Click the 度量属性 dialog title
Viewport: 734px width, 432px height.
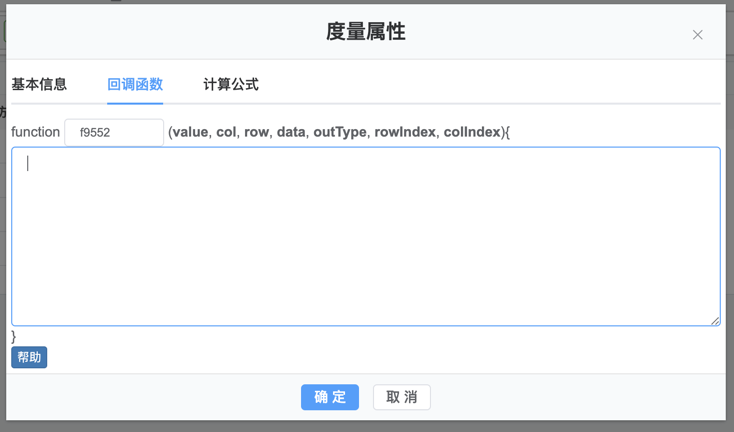click(x=366, y=32)
